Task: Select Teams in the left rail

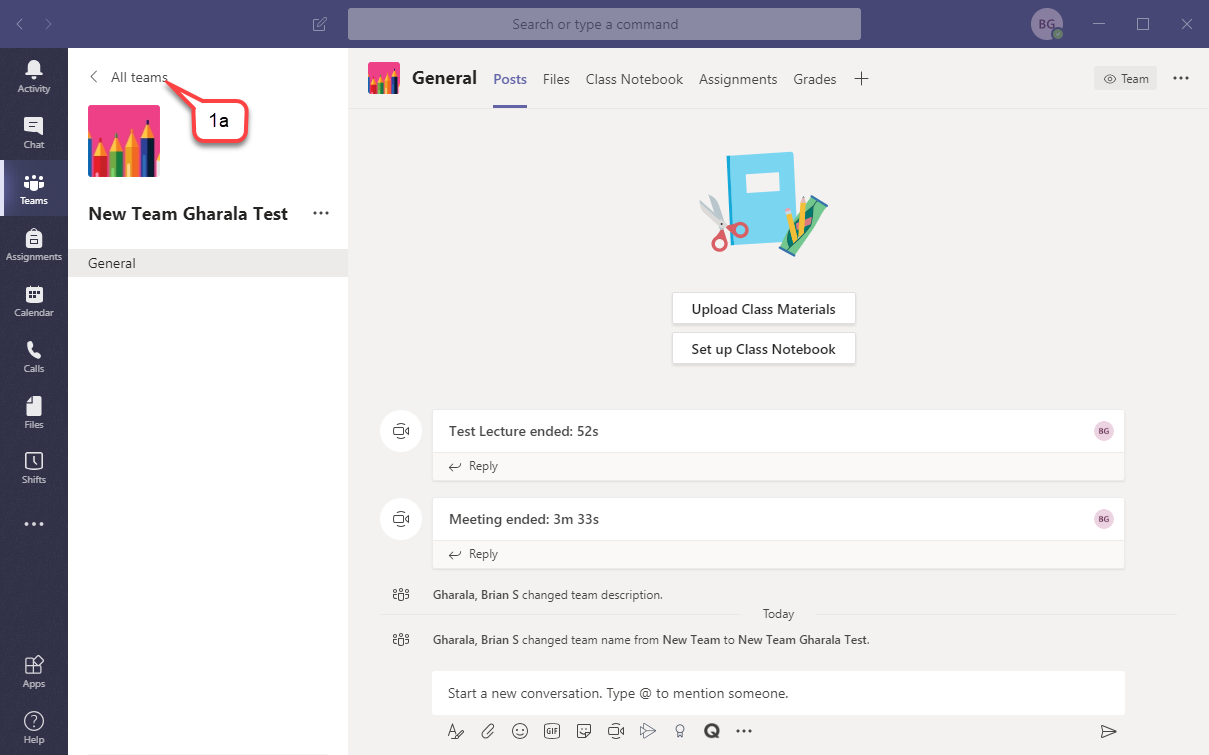Action: 34,188
